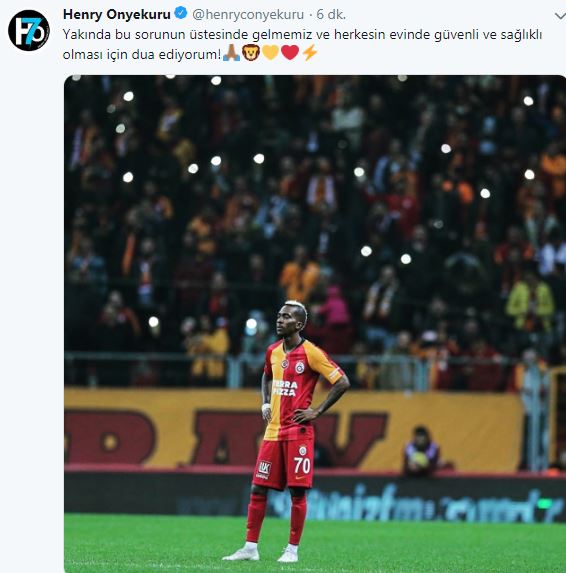This screenshot has width=566, height=573.
Task: Click the lightning bolt emoji
Action: [x=310, y=53]
